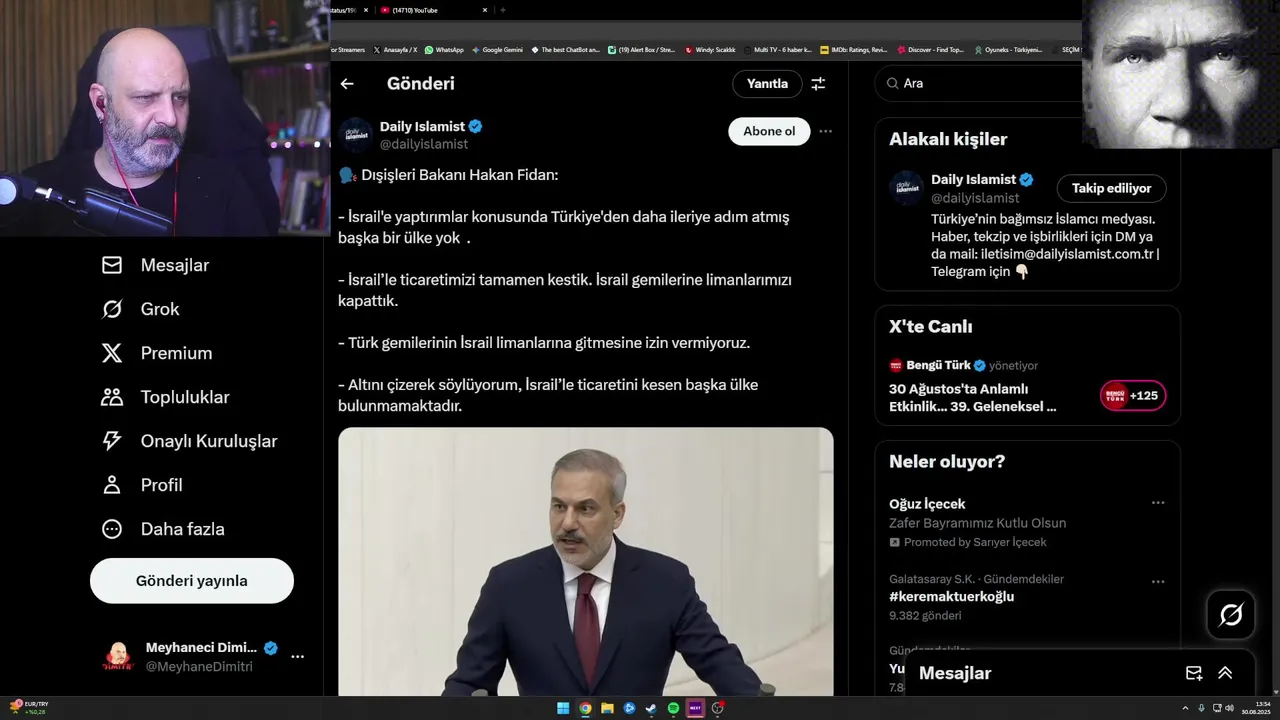Open Chrome from the taskbar
Viewport: 1280px width, 720px height.
(585, 708)
